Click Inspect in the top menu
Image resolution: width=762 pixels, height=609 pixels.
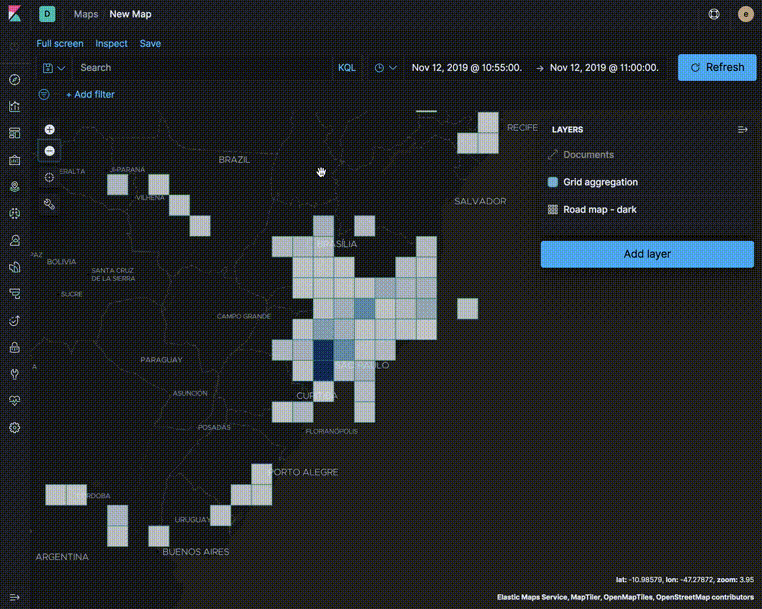pos(111,44)
